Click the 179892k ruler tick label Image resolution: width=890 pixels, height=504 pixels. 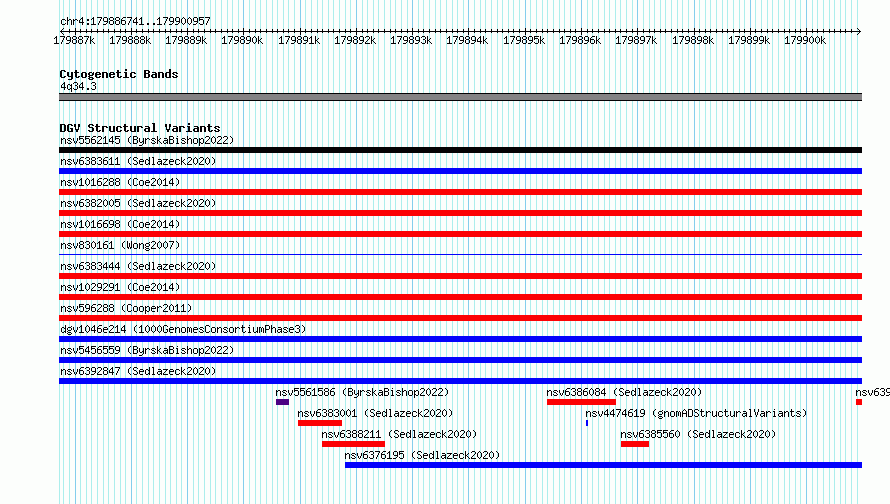coord(355,40)
